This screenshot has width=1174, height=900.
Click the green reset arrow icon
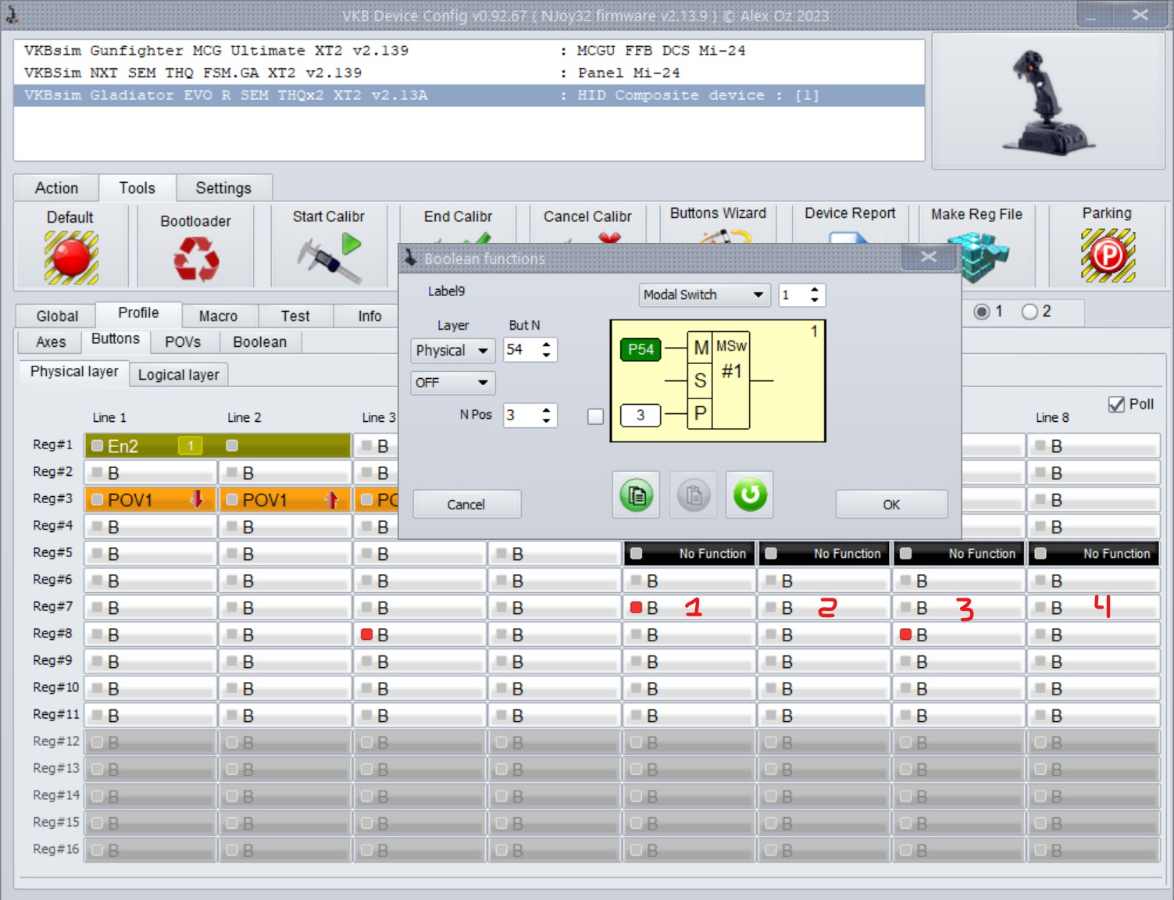[x=749, y=495]
